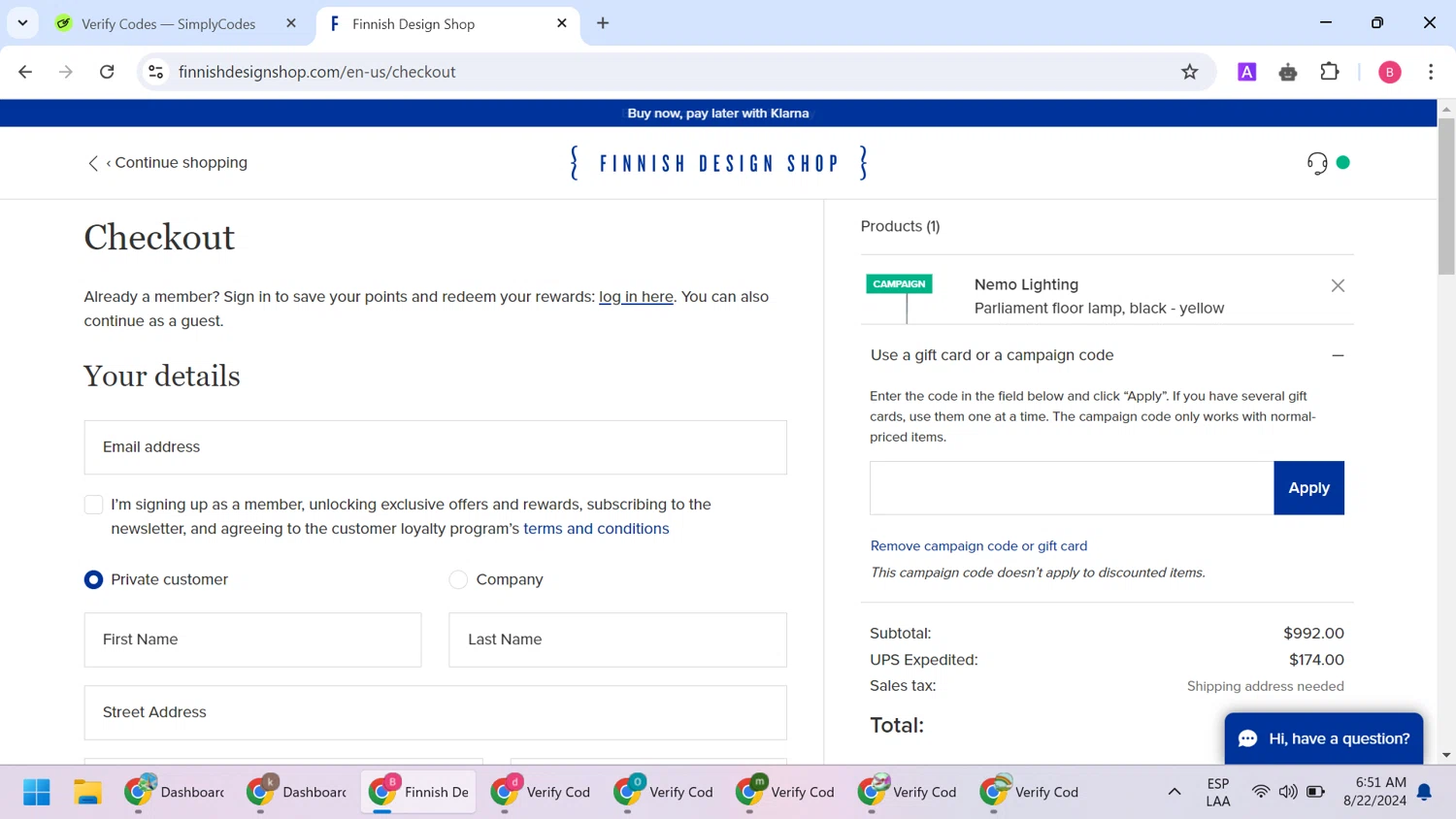The width and height of the screenshot is (1456, 819).
Task: Open volume speaker icon
Action: click(x=1288, y=792)
